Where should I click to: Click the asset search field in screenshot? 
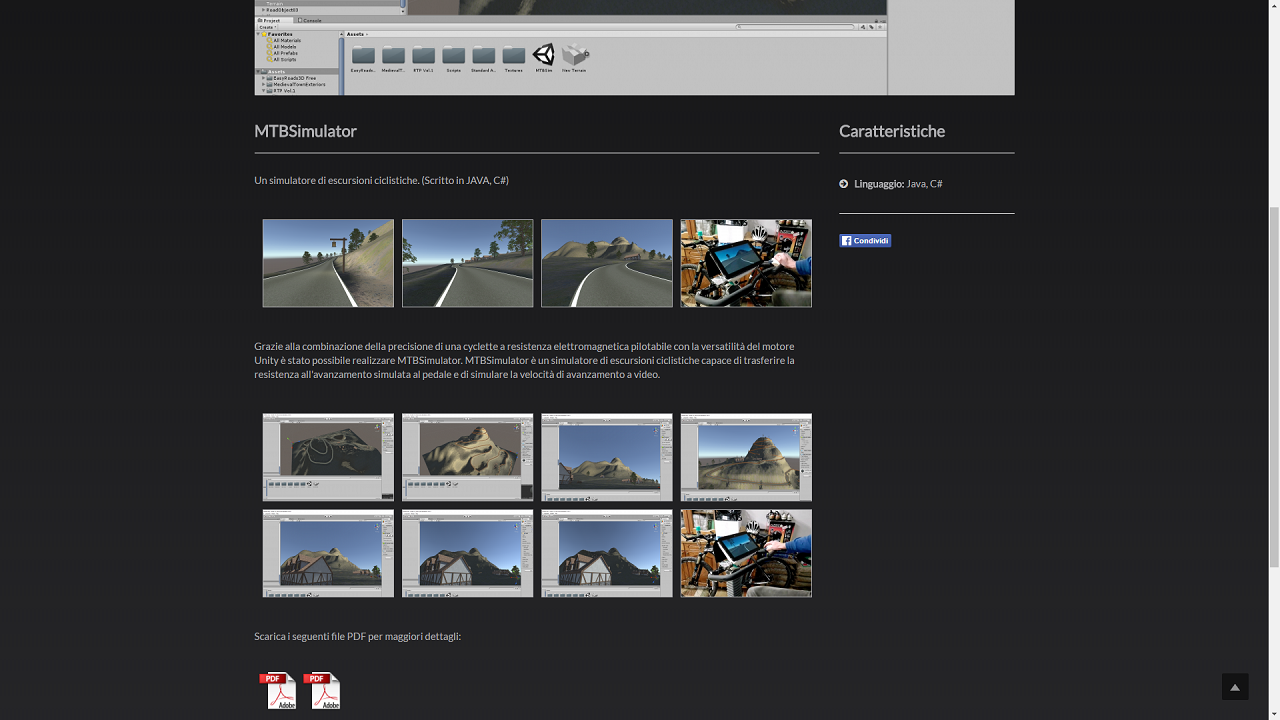click(795, 27)
